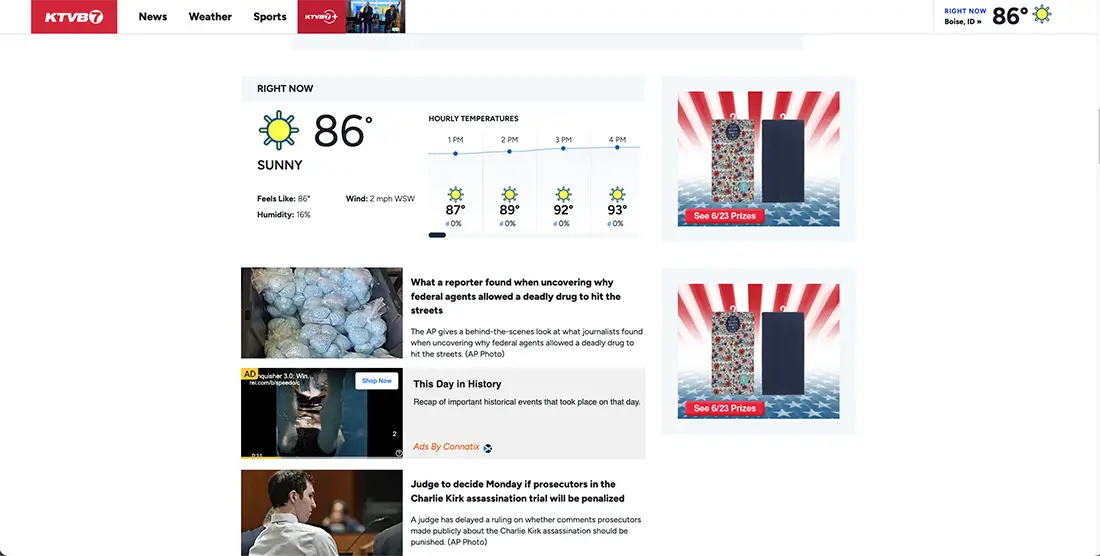The height and width of the screenshot is (556, 1100).
Task: Click the raindrop icon under 93°
Action: [x=610, y=224]
